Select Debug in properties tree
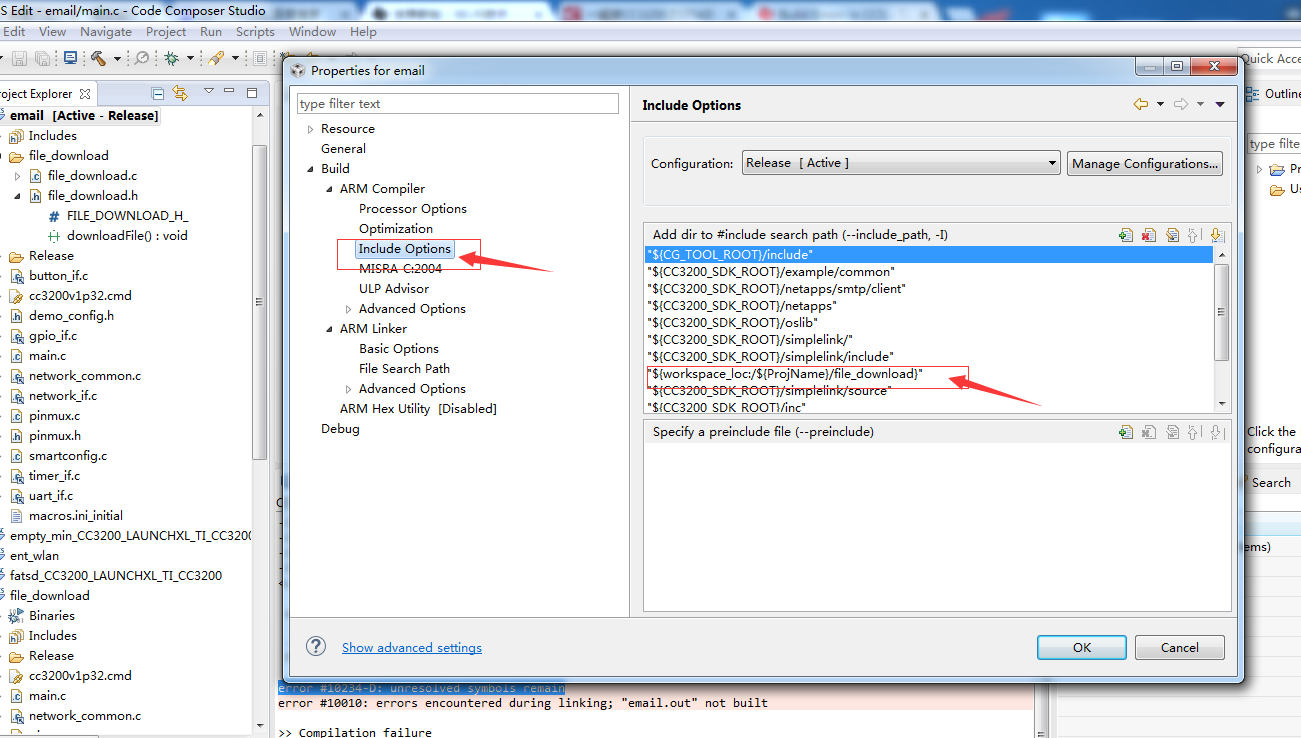 coord(340,428)
